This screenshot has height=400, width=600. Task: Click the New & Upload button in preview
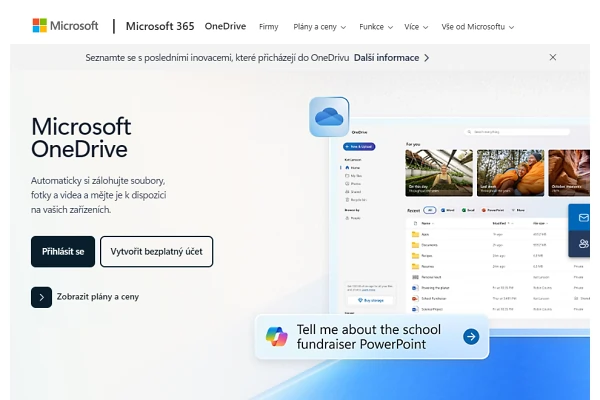359,147
